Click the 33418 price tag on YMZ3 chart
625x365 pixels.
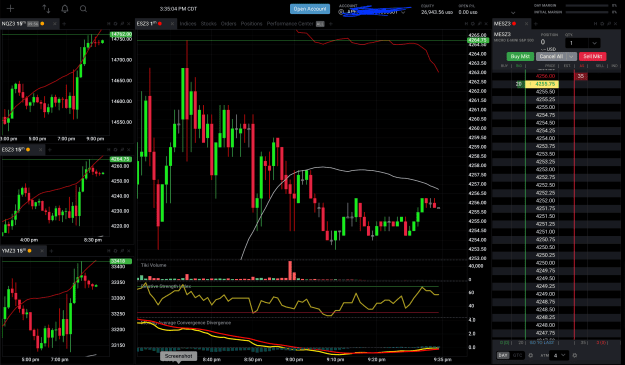click(x=121, y=261)
